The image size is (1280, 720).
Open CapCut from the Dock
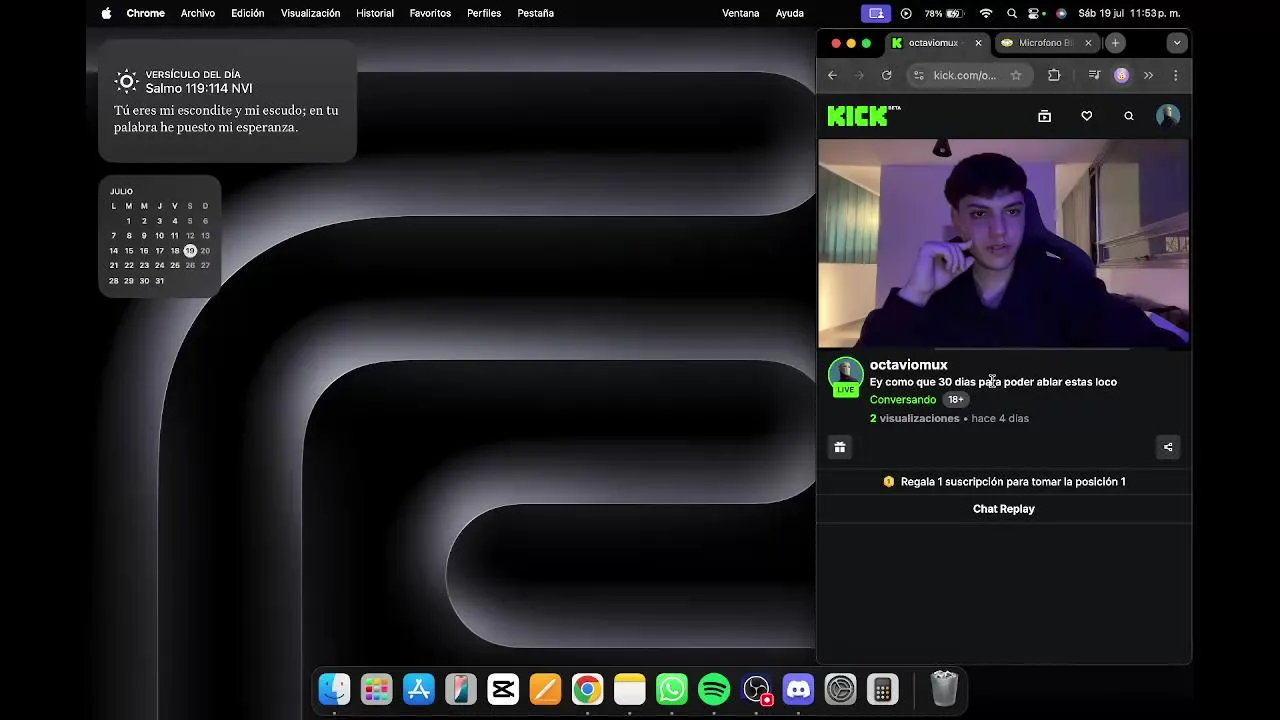pyautogui.click(x=503, y=689)
